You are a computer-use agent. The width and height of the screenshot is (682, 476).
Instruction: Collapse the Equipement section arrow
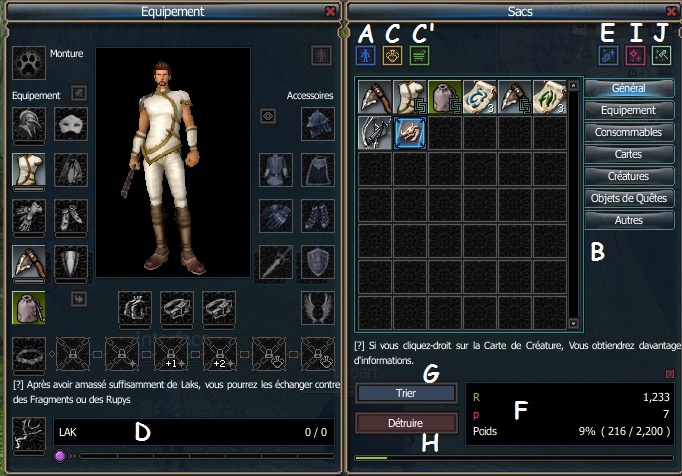[x=79, y=93]
